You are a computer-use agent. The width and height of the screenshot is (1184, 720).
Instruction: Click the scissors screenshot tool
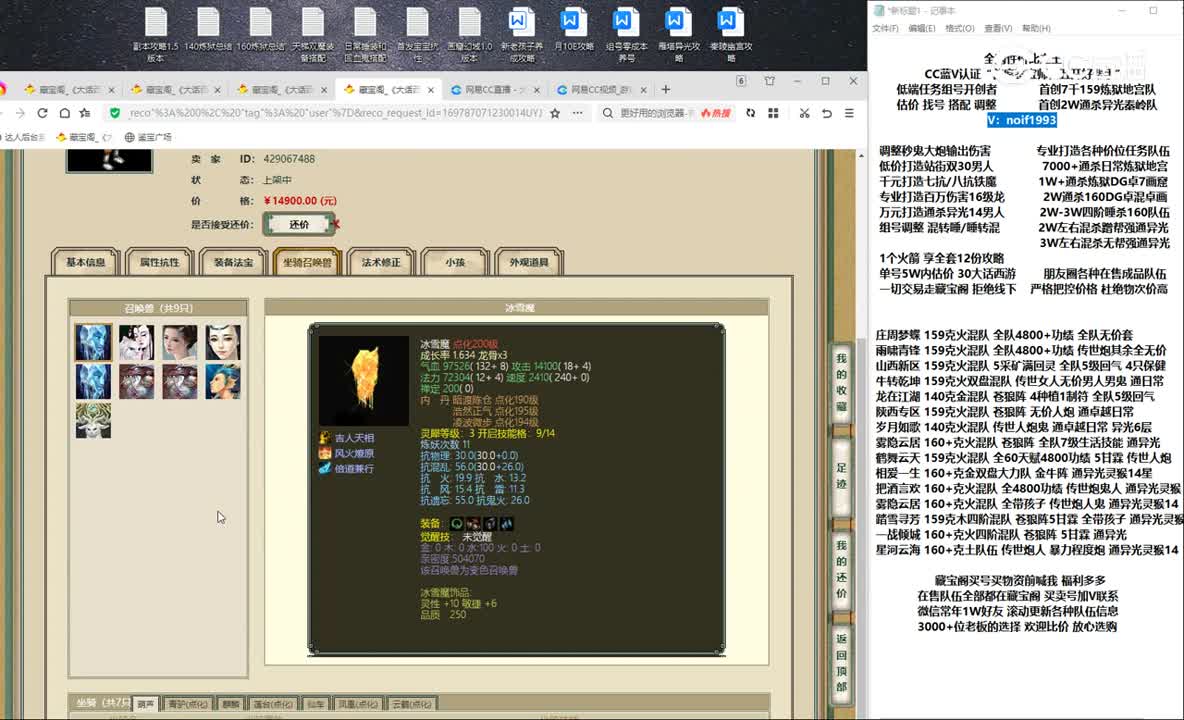[804, 113]
